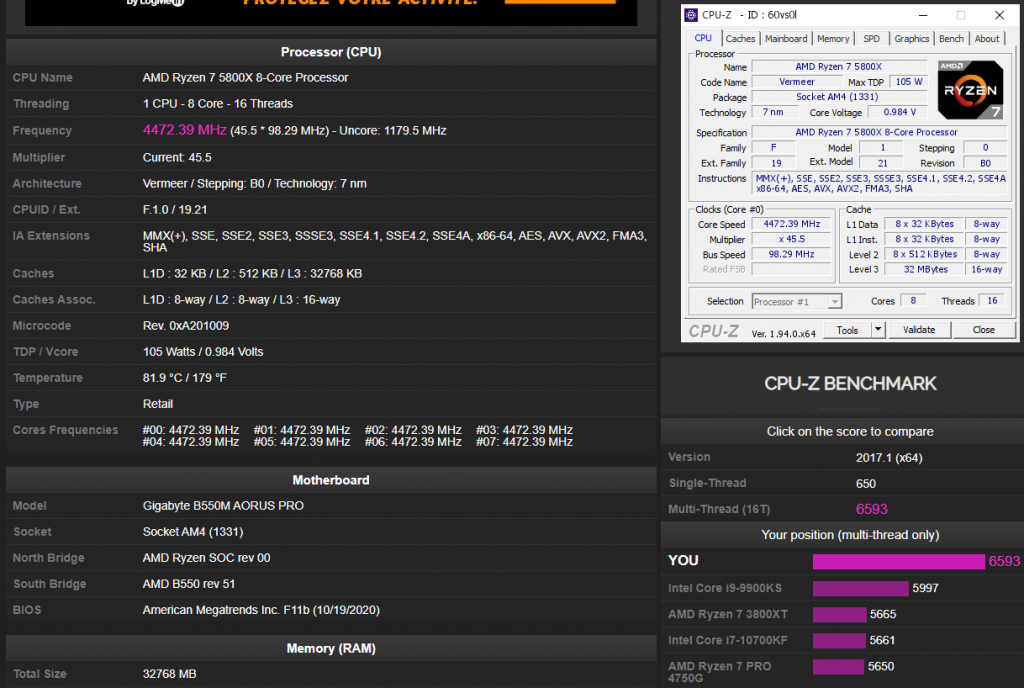
Task: Click the AMD Ryzen 7 logo image
Action: 970,89
